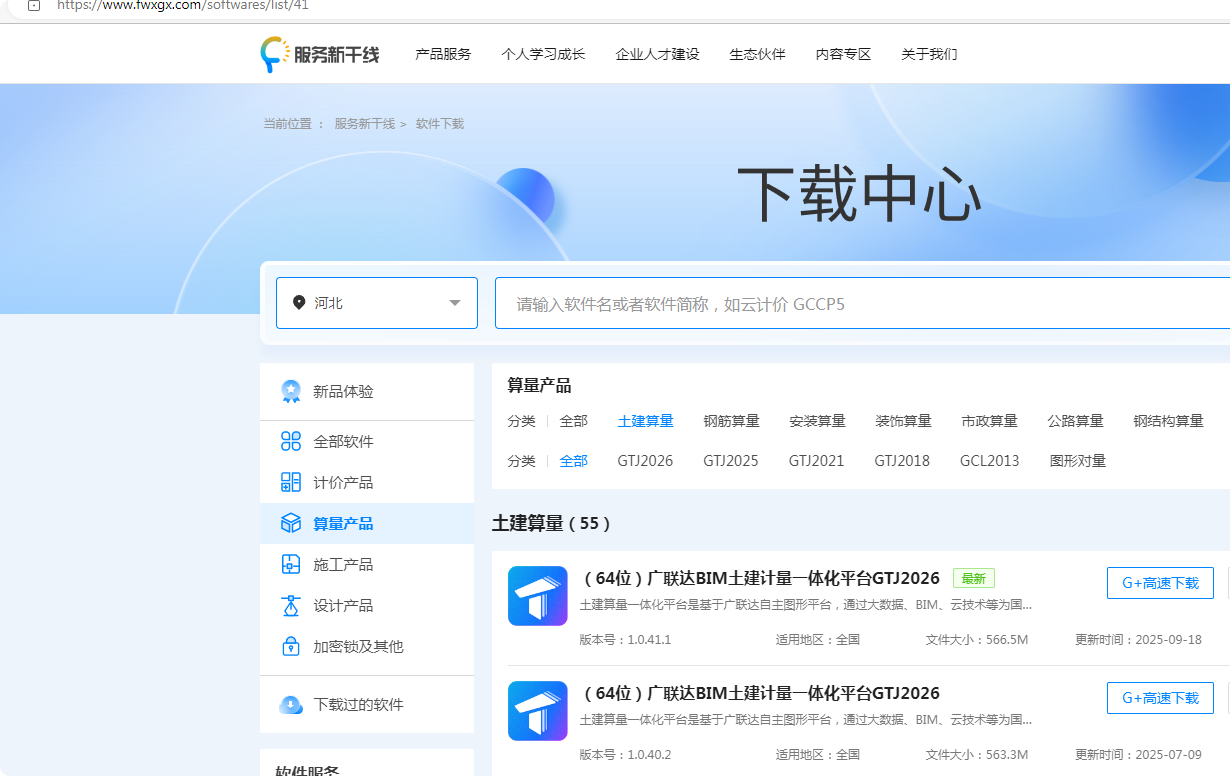Viewport: 1230px width, 776px height.
Task: Select 算量产品 in the sidebar
Action: pyautogui.click(x=367, y=523)
